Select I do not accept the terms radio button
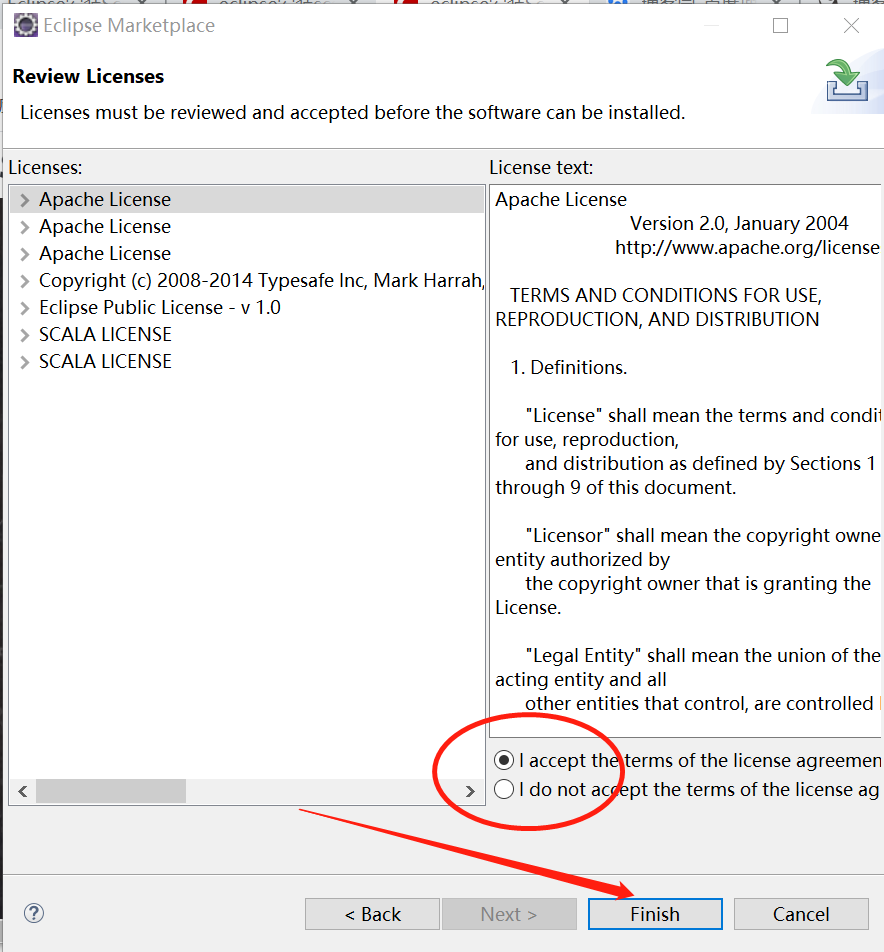Screen dimensions: 884x952 click(504, 789)
